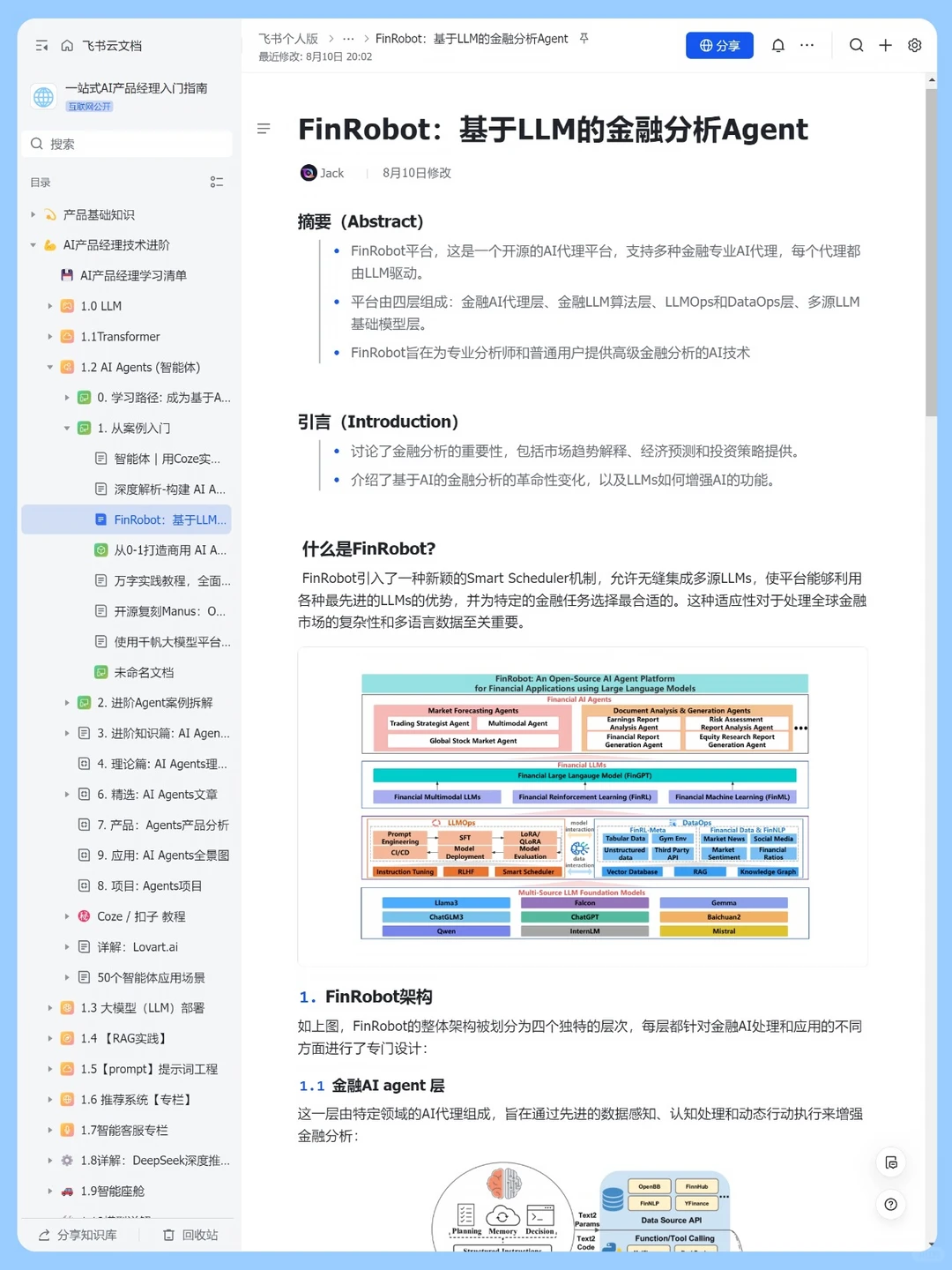Click the red Coze icon in the tree
This screenshot has width=952, height=1270.
(x=85, y=917)
